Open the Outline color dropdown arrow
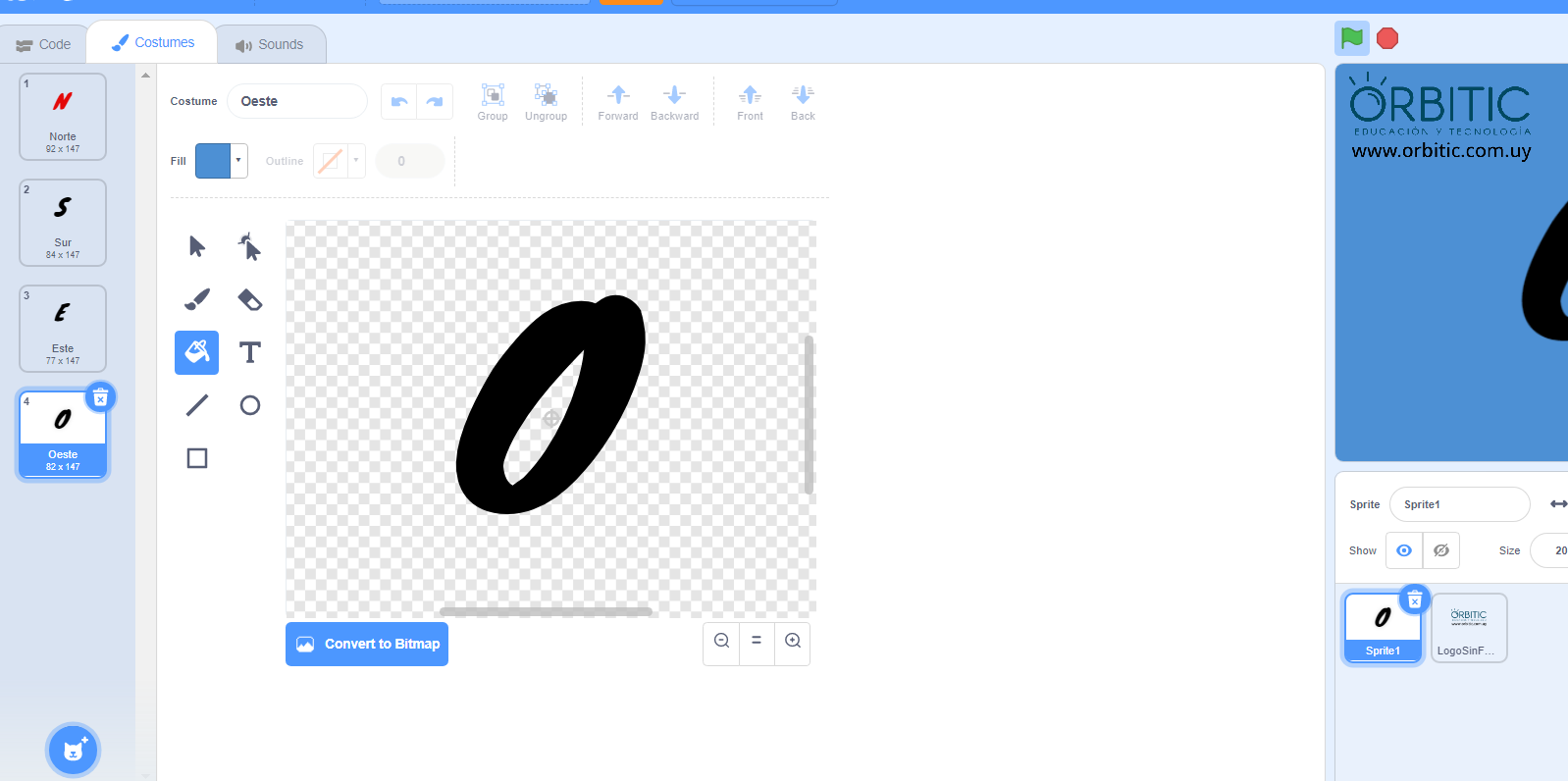Screen dimensions: 1568x781 [356, 161]
